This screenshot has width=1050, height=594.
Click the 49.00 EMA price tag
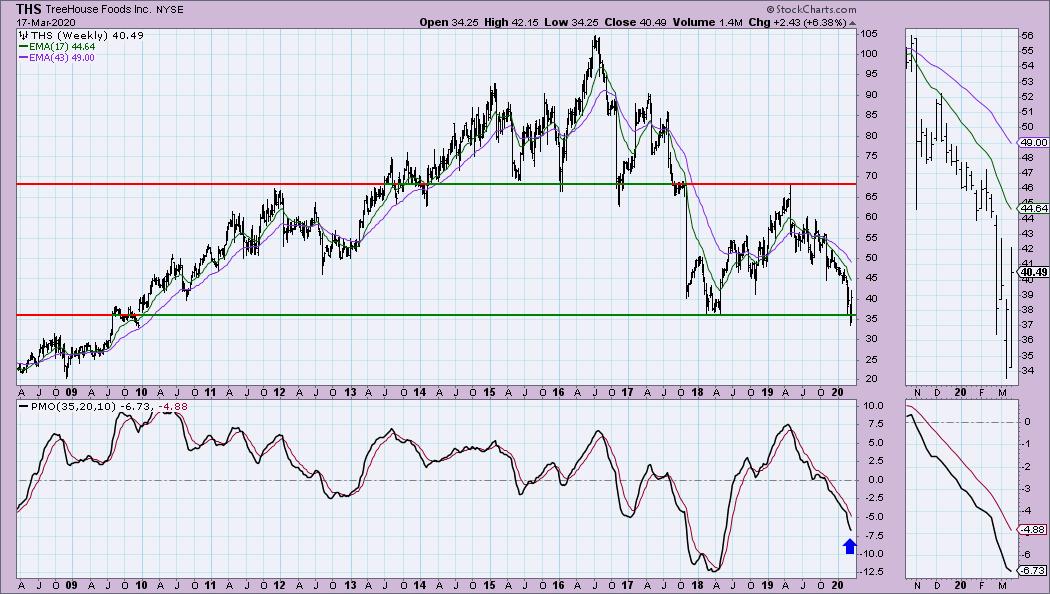coord(1033,143)
